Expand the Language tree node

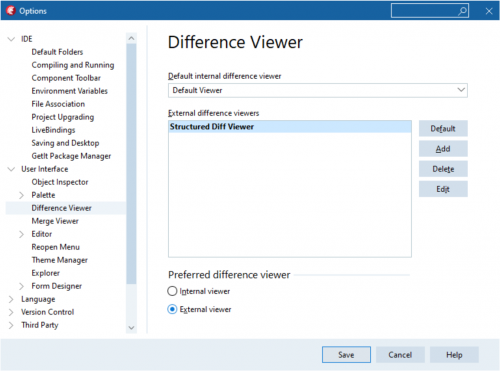point(11,299)
